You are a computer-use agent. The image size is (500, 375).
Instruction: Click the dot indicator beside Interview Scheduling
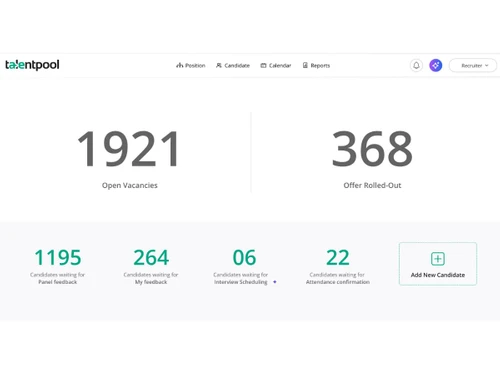(x=275, y=282)
